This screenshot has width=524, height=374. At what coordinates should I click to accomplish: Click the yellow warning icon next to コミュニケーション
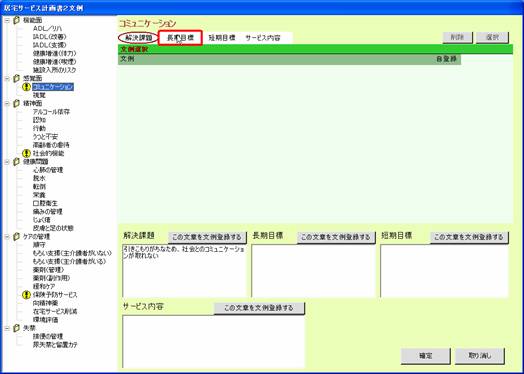click(x=26, y=87)
